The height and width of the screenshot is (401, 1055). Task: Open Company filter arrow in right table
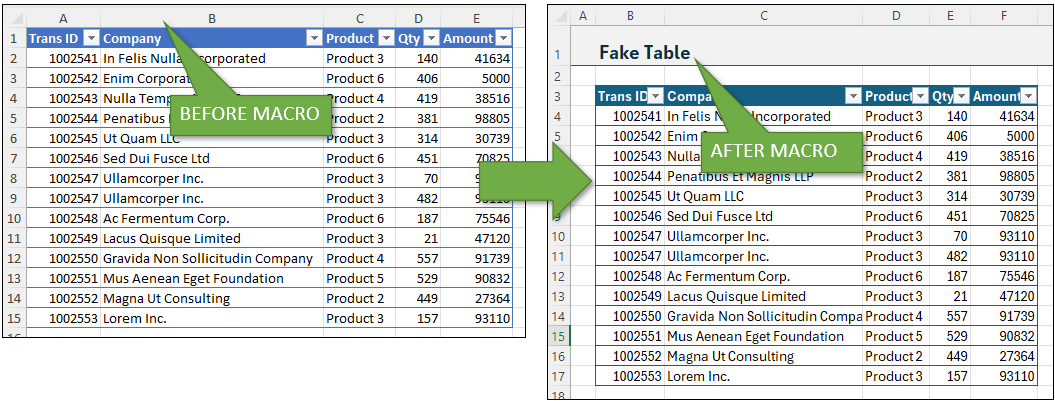(852, 96)
